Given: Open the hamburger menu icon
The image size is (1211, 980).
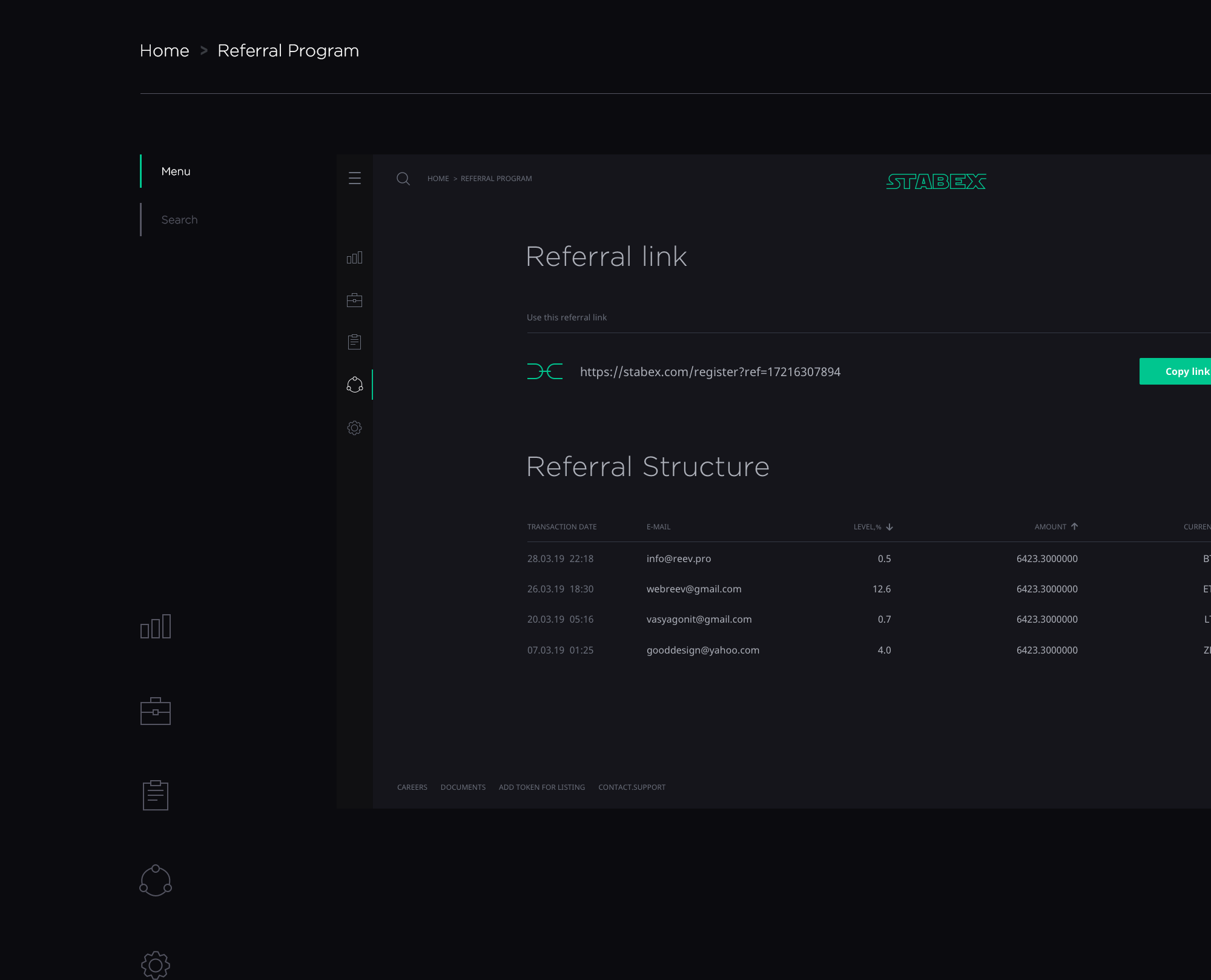Looking at the screenshot, I should tap(355, 178).
